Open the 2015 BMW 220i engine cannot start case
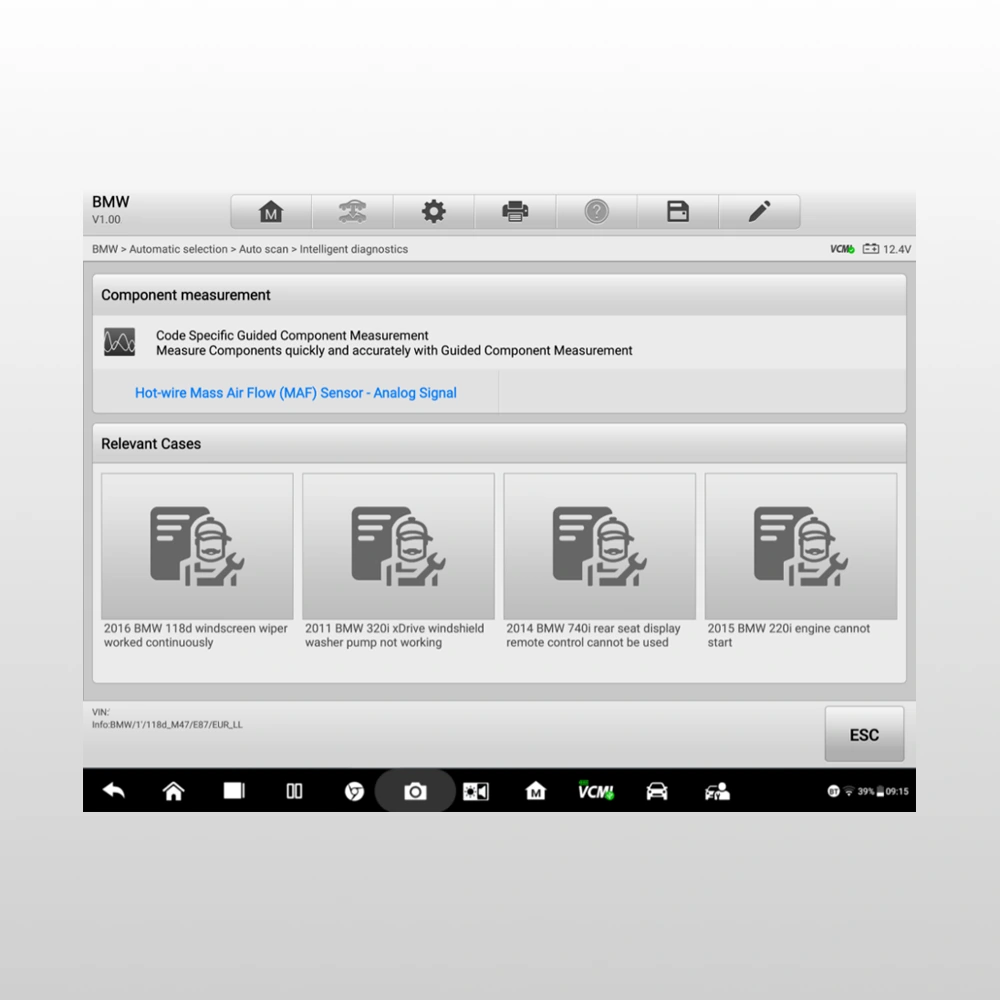 [x=800, y=560]
